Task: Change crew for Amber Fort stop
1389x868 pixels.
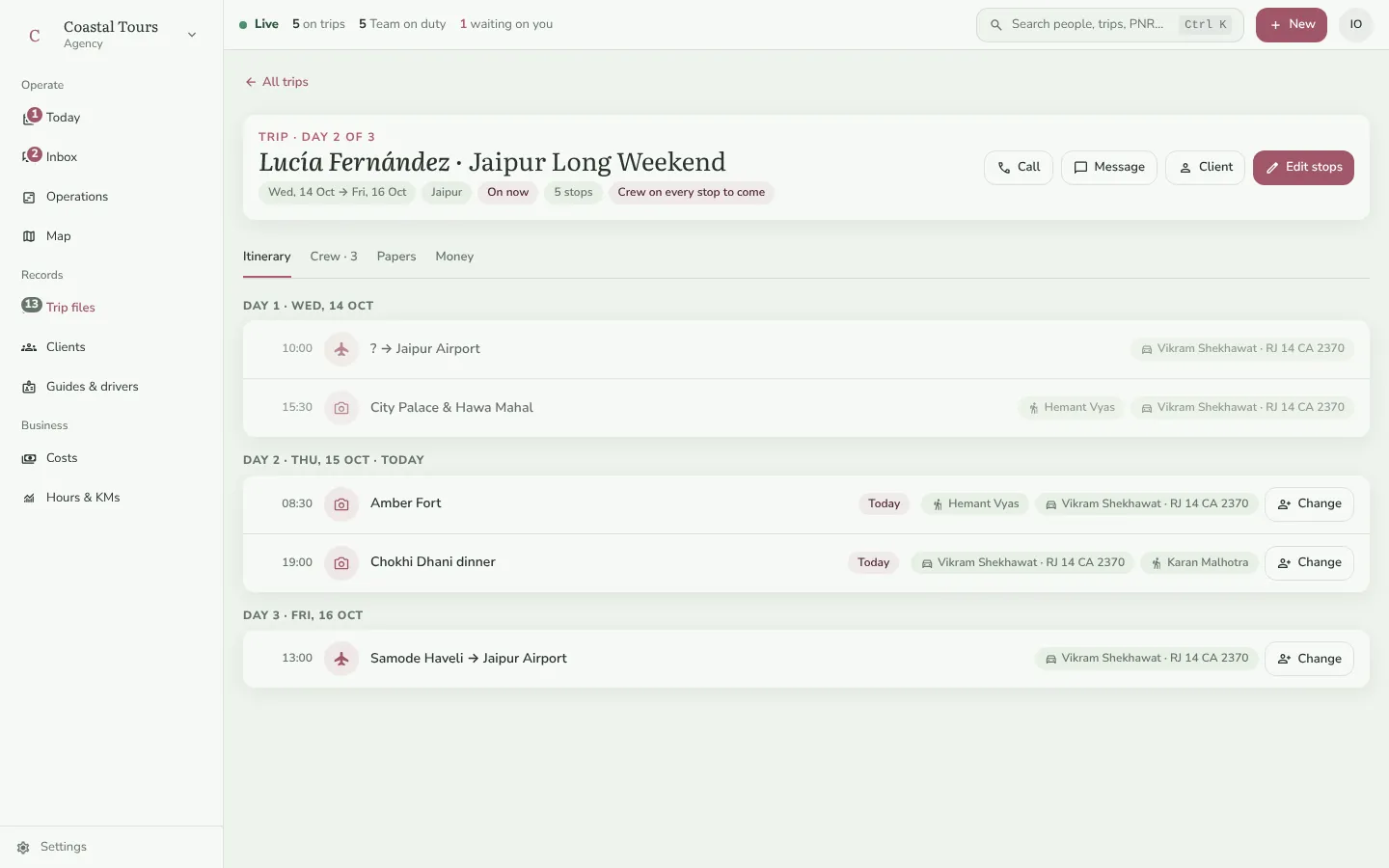Action: point(1309,504)
